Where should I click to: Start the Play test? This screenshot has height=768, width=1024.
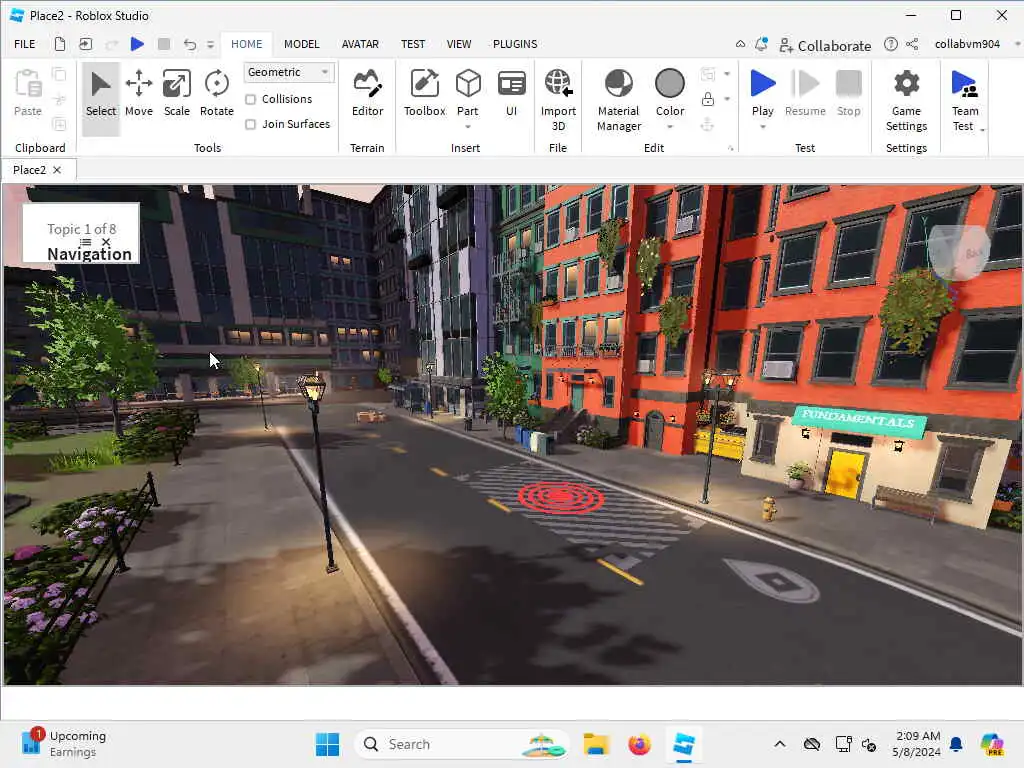tap(762, 93)
